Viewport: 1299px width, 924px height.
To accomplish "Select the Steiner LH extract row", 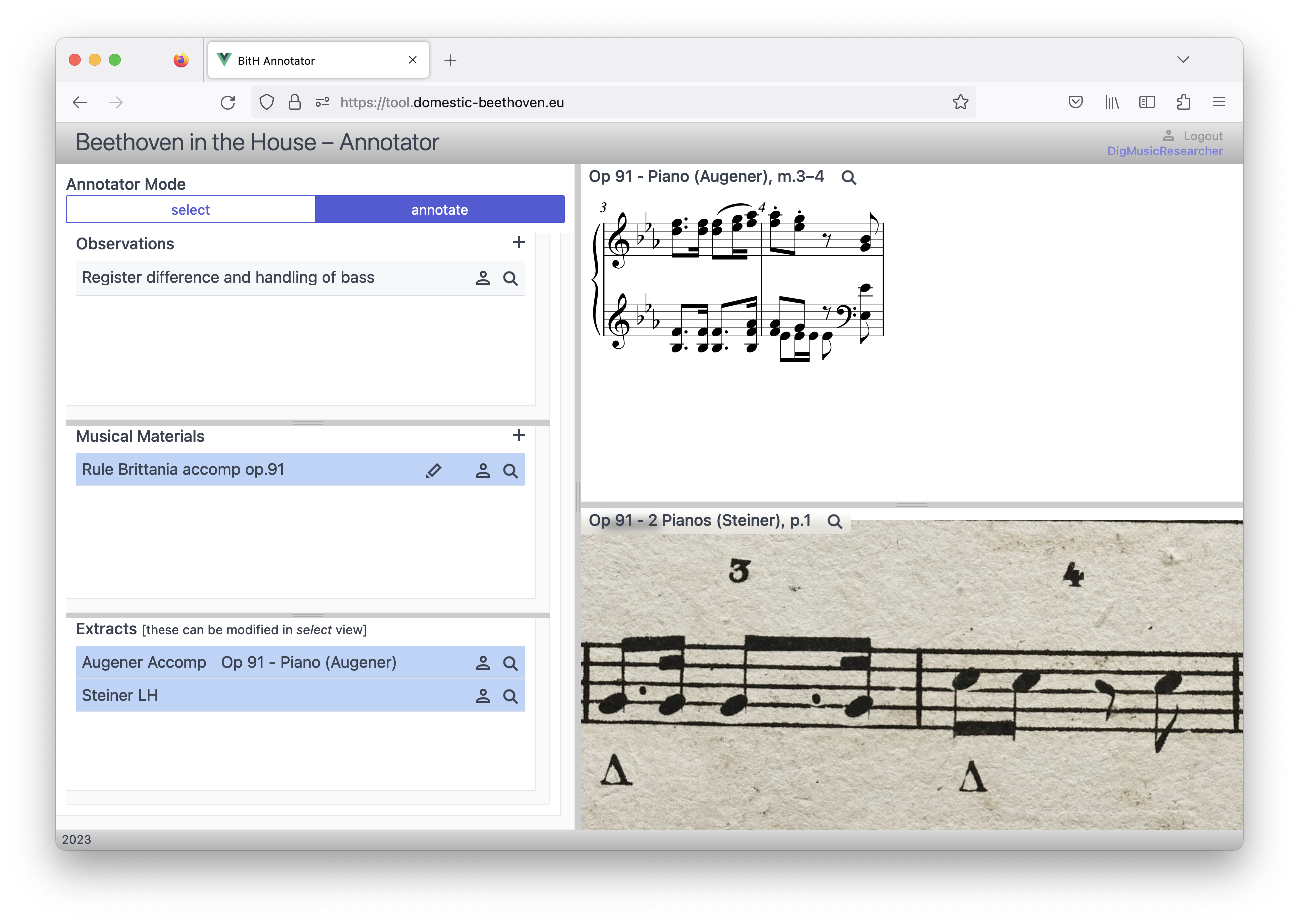I will click(300, 696).
